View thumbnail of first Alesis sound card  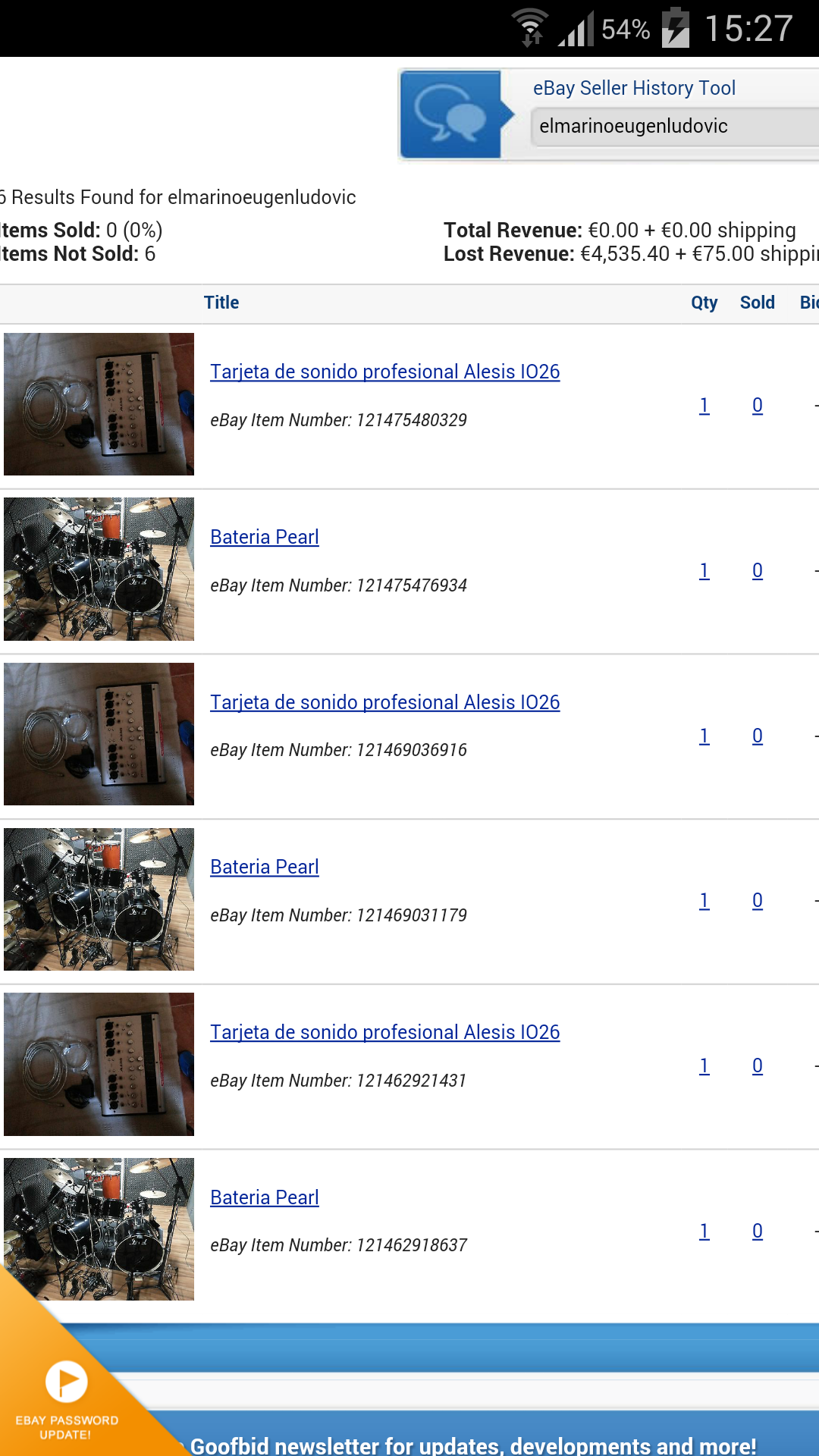99,404
